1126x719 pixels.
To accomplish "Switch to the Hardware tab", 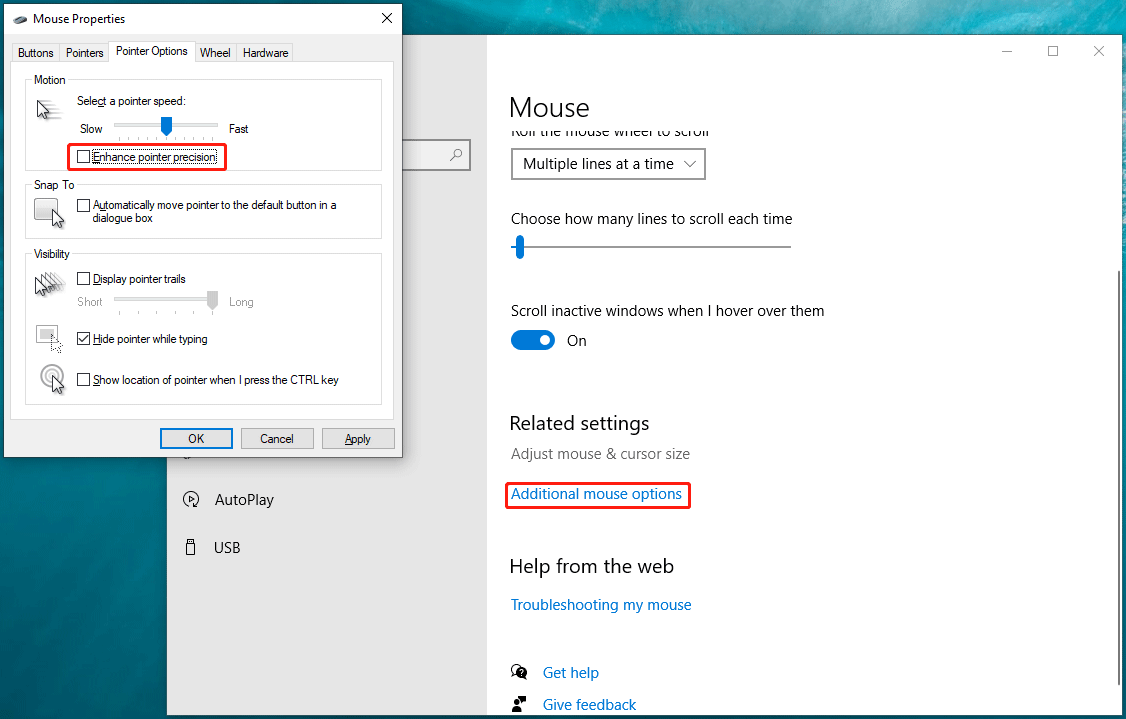I will pyautogui.click(x=264, y=52).
